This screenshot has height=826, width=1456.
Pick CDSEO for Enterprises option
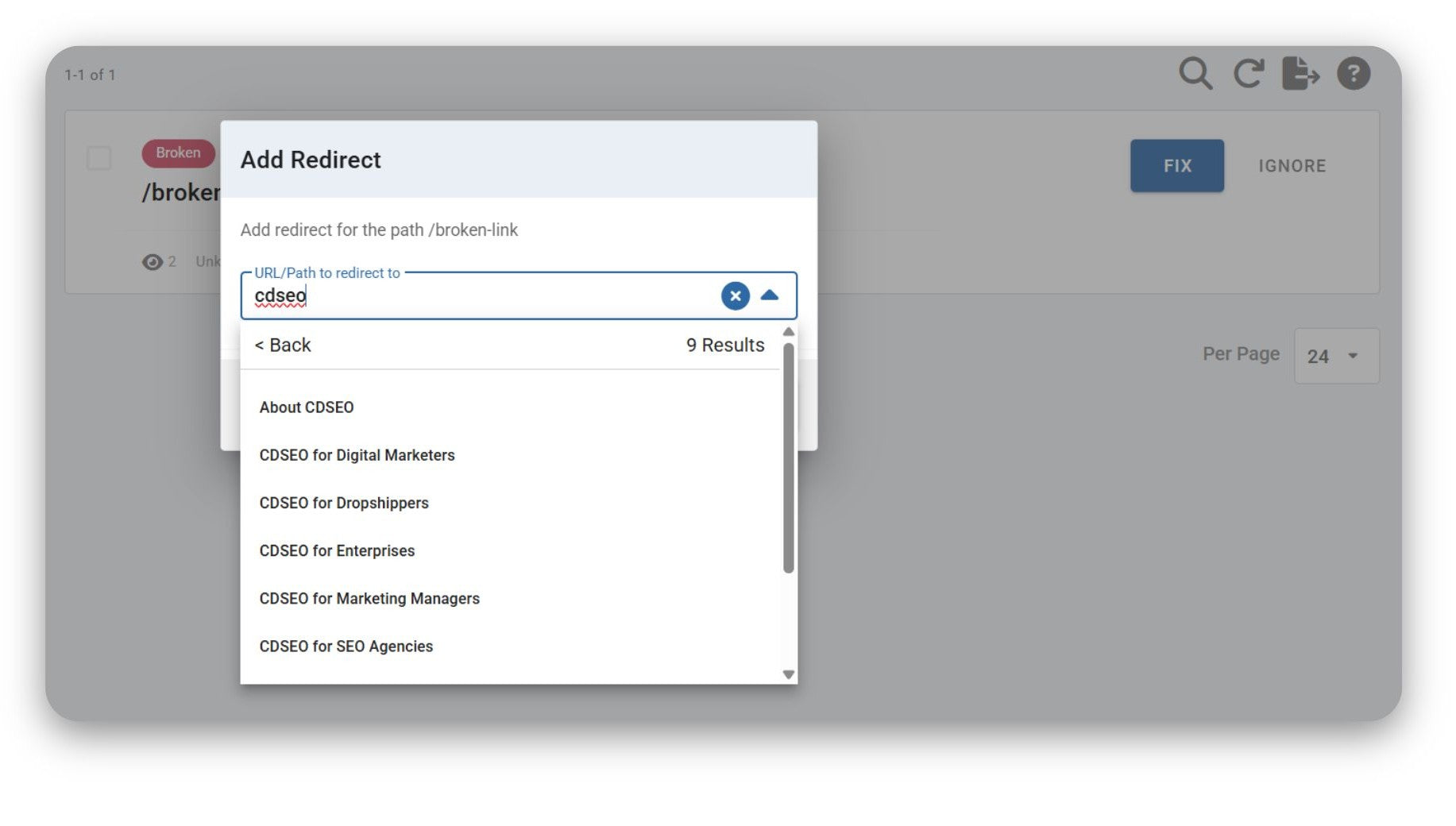point(337,550)
